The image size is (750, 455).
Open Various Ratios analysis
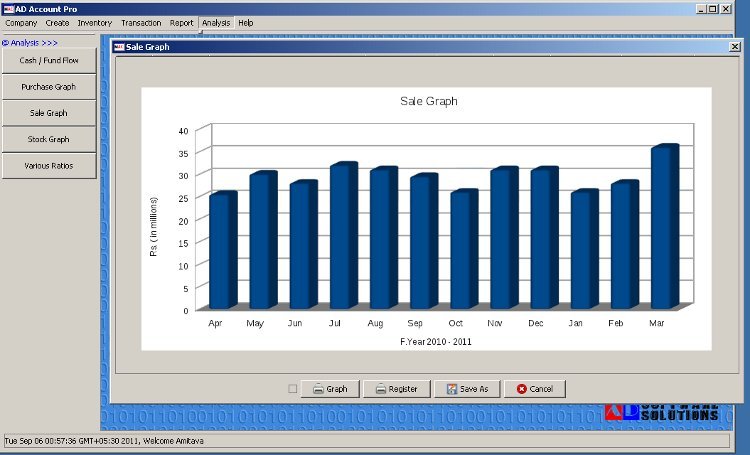coord(49,166)
